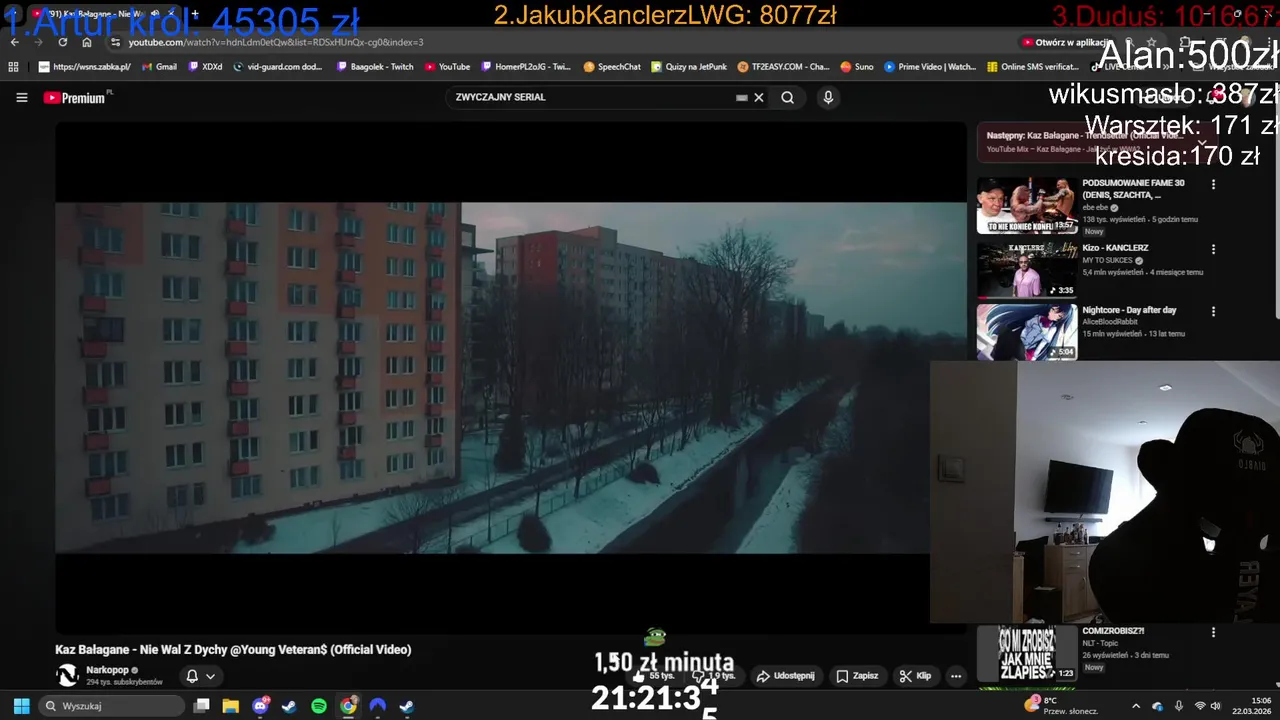The width and height of the screenshot is (1280, 720).
Task: Open the YouTube hamburger guide menu
Action: pos(22,97)
